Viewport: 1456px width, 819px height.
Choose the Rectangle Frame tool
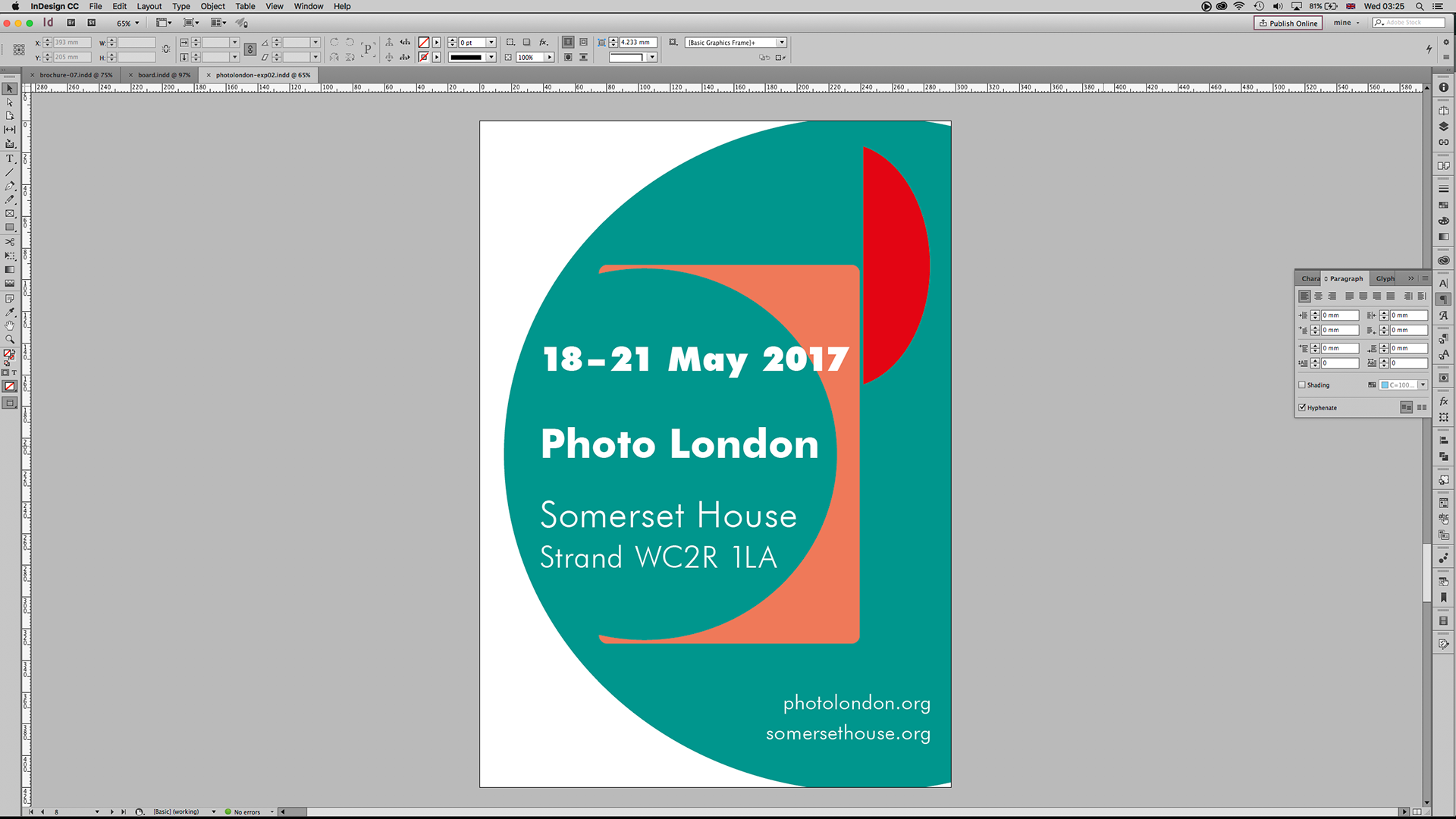click(10, 214)
